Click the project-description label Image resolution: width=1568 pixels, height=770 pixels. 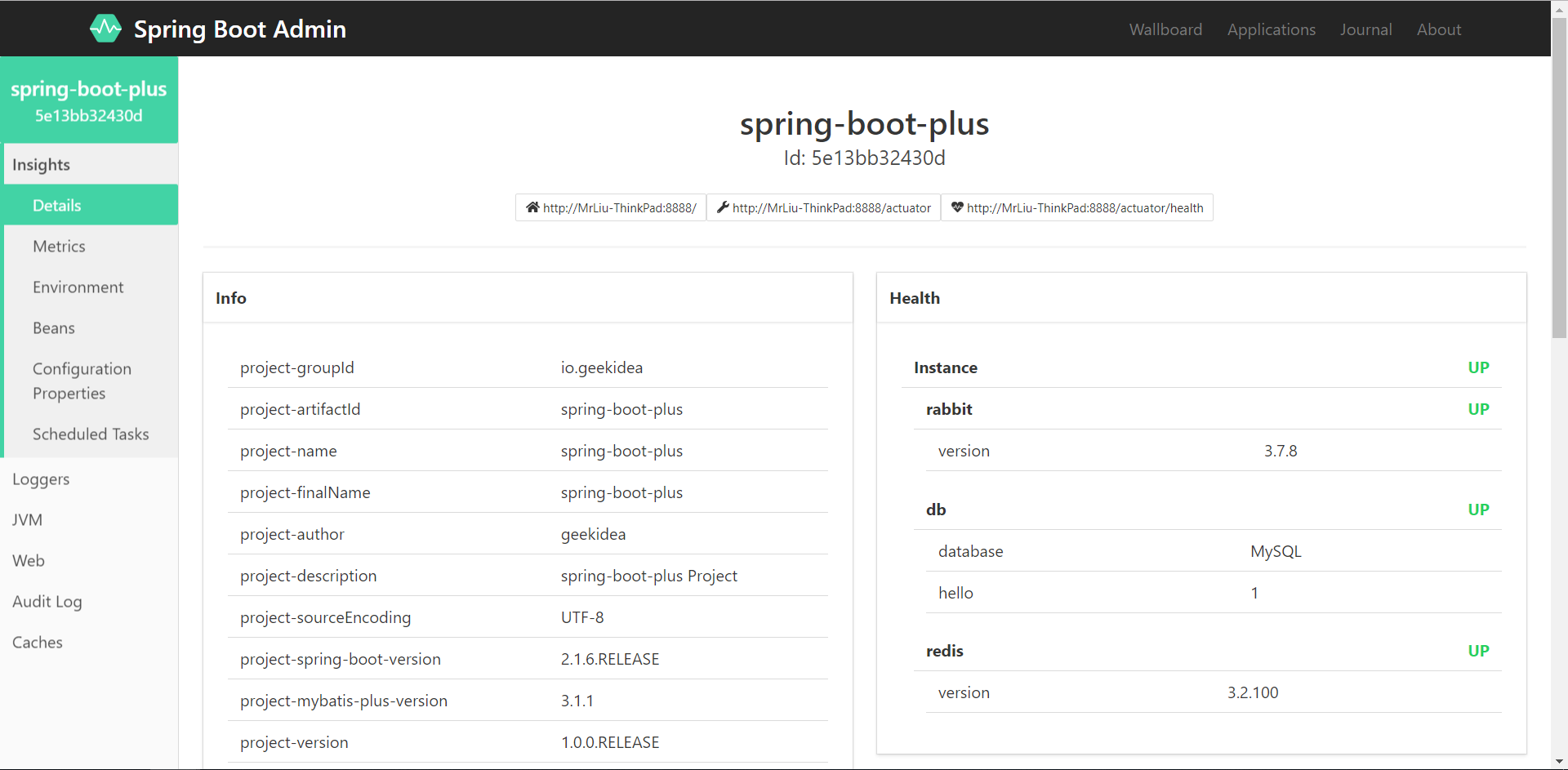[309, 576]
